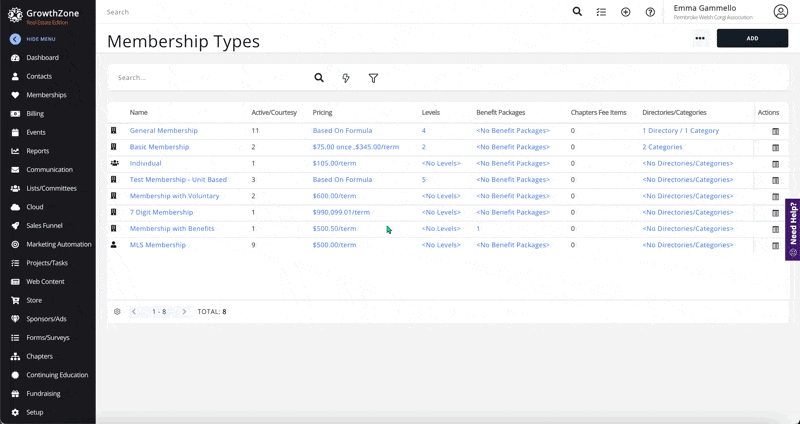Click the lightning bolt quick actions icon
The width and height of the screenshot is (800, 424).
(346, 78)
